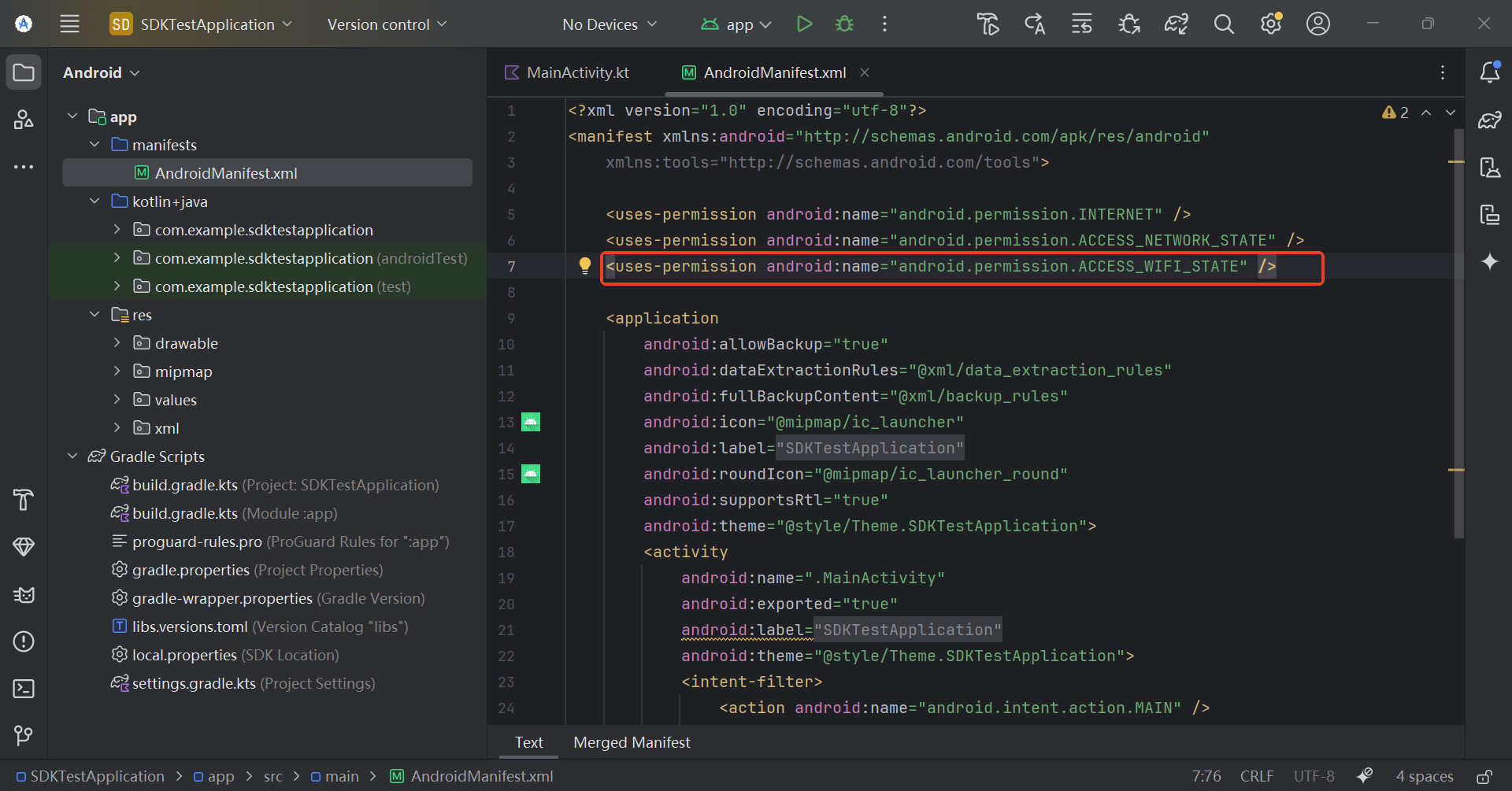The width and height of the screenshot is (1512, 791).
Task: Click the quick-fix lightbulb on line 7
Action: [585, 265]
